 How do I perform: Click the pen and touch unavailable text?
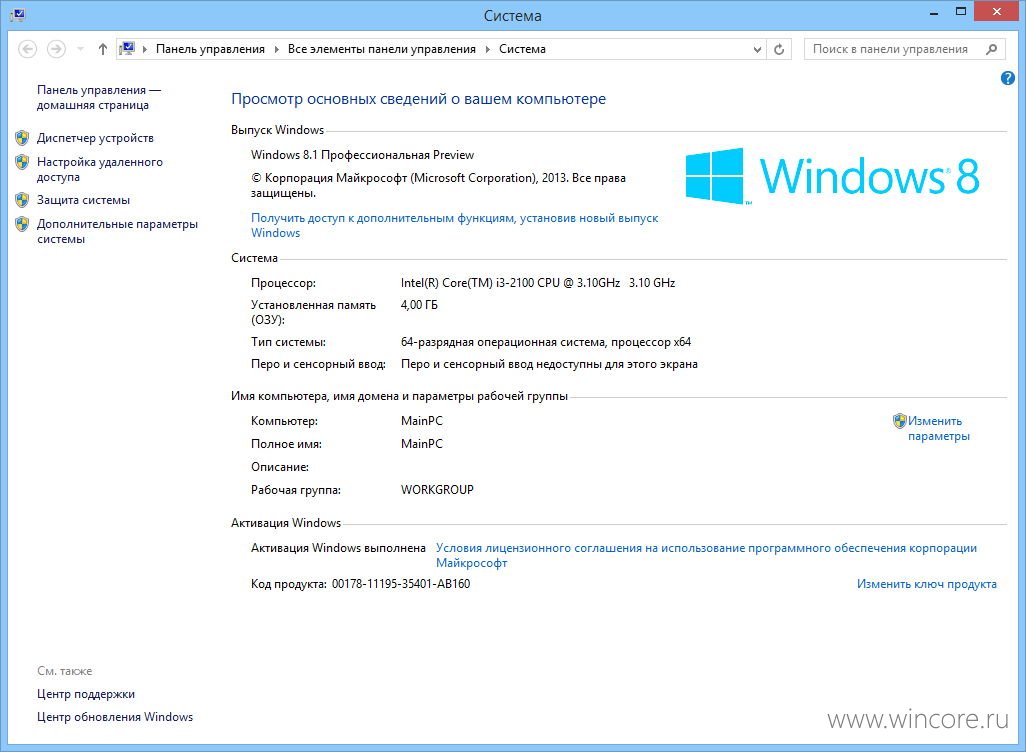549,365
